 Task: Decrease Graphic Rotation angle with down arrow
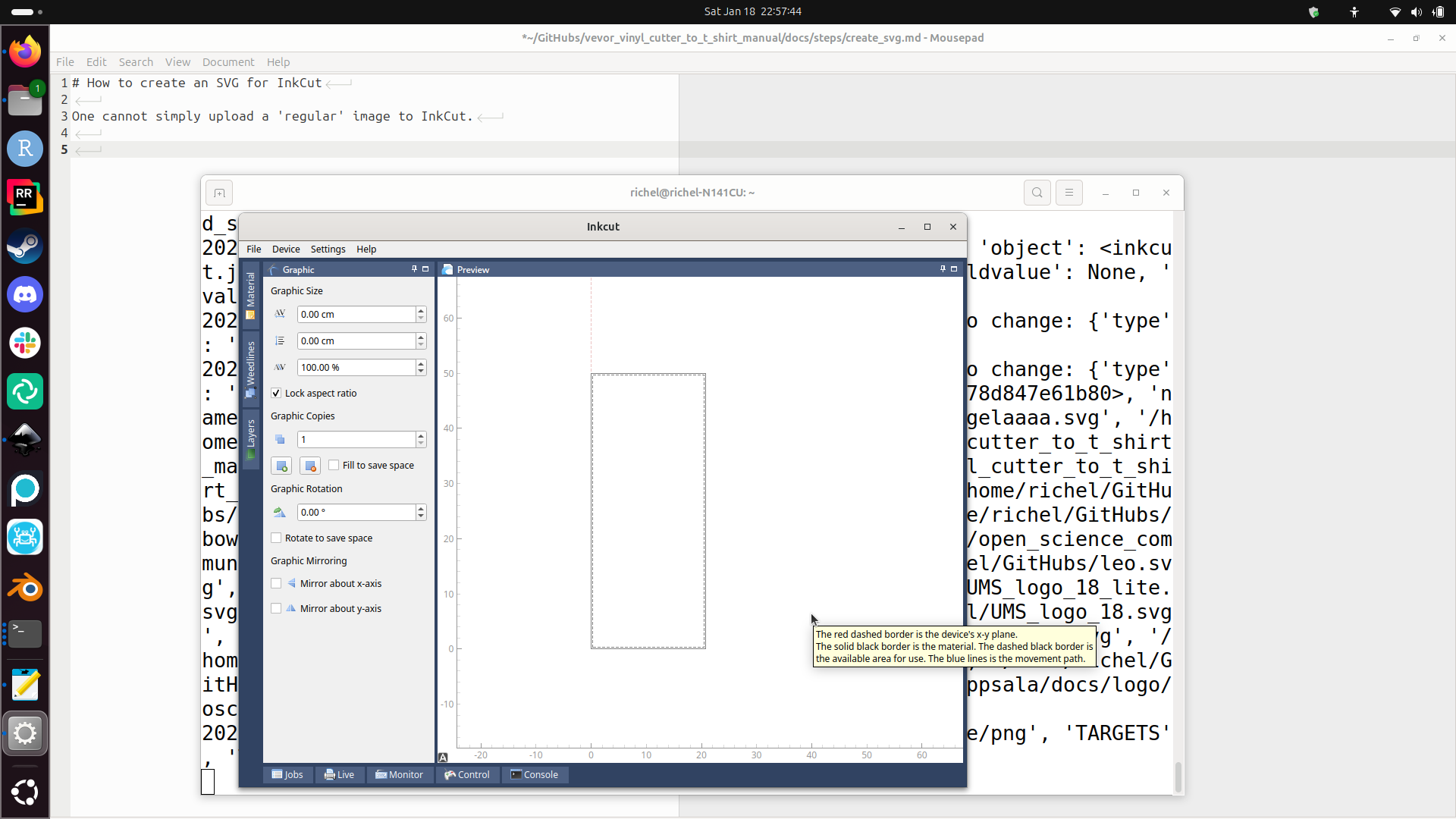click(x=421, y=516)
